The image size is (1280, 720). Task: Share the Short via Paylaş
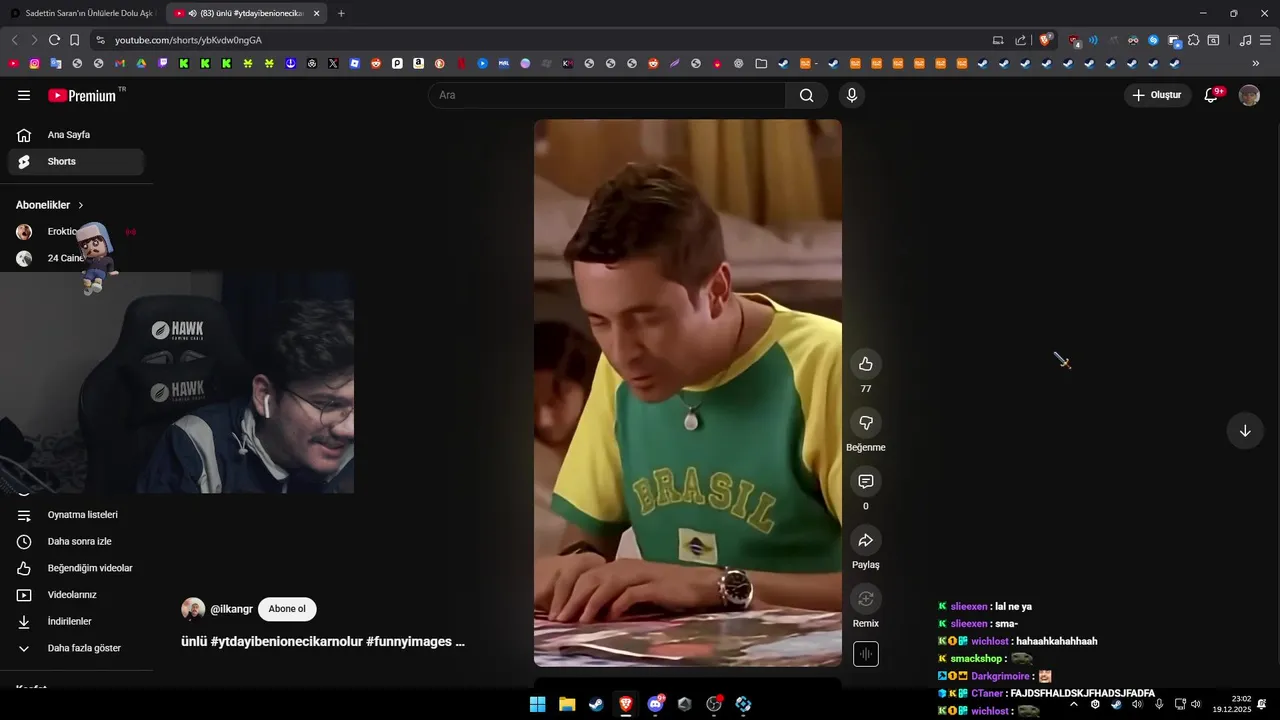[x=866, y=541]
